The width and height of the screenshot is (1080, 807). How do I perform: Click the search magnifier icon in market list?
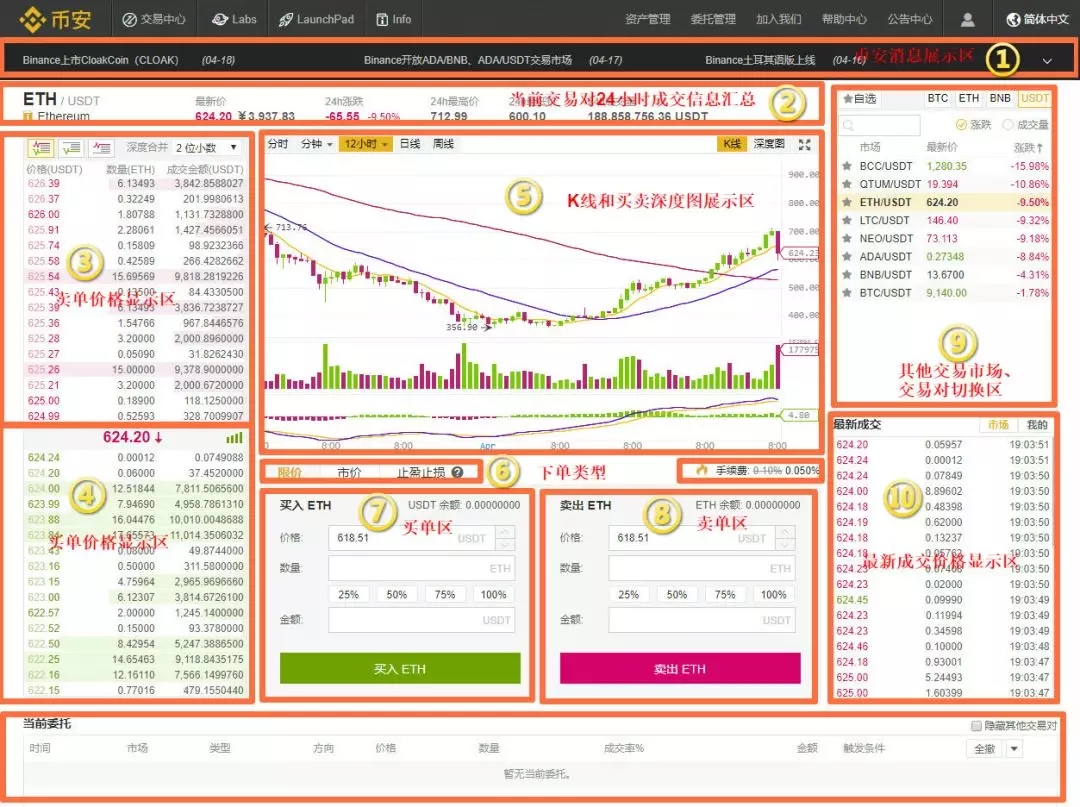coord(849,125)
